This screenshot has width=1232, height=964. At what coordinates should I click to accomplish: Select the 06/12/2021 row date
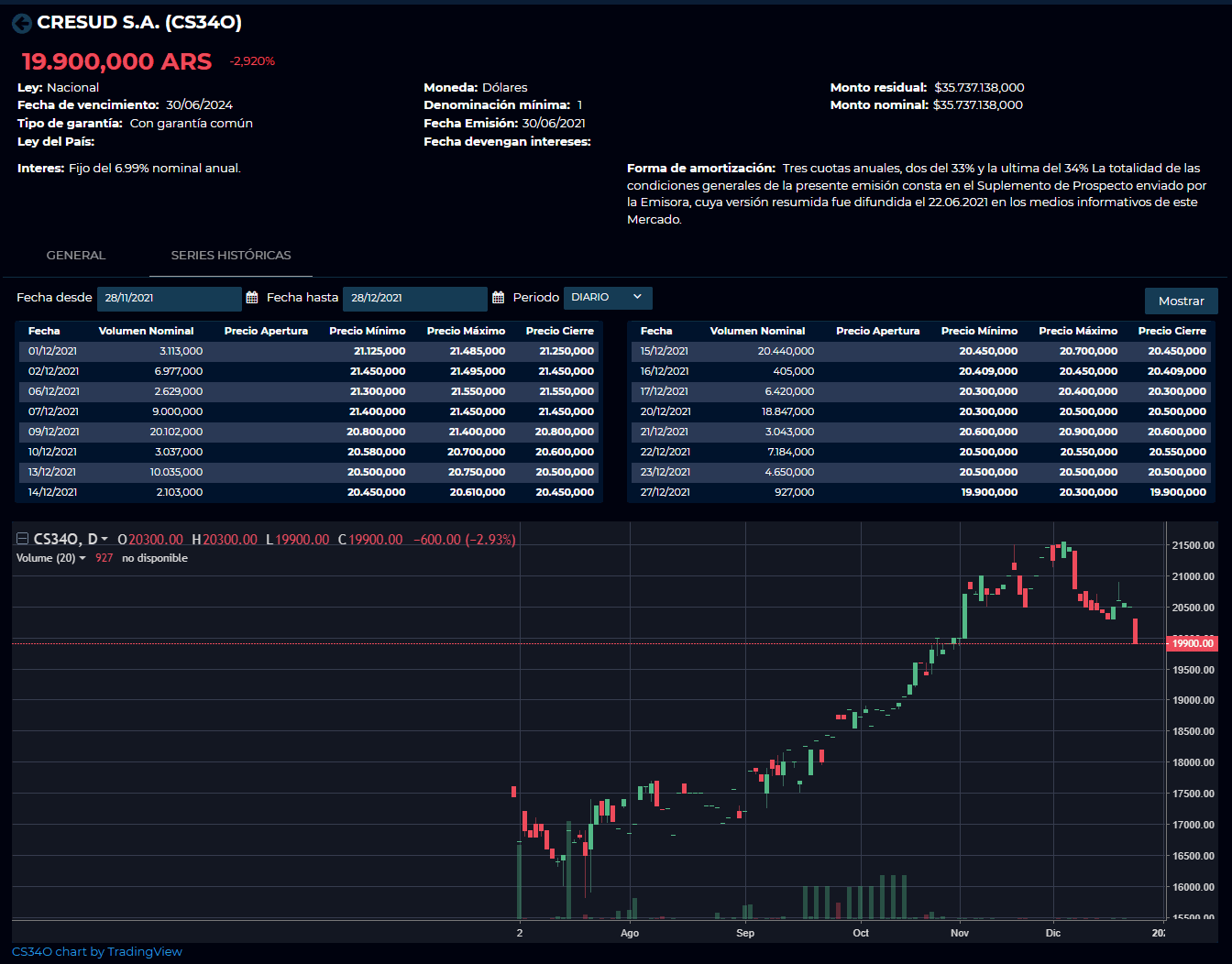[54, 391]
